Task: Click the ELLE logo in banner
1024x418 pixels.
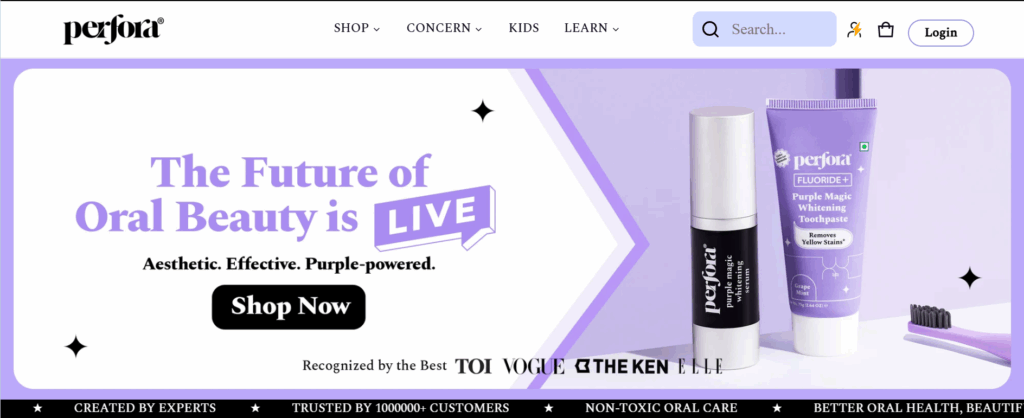Action: [699, 366]
